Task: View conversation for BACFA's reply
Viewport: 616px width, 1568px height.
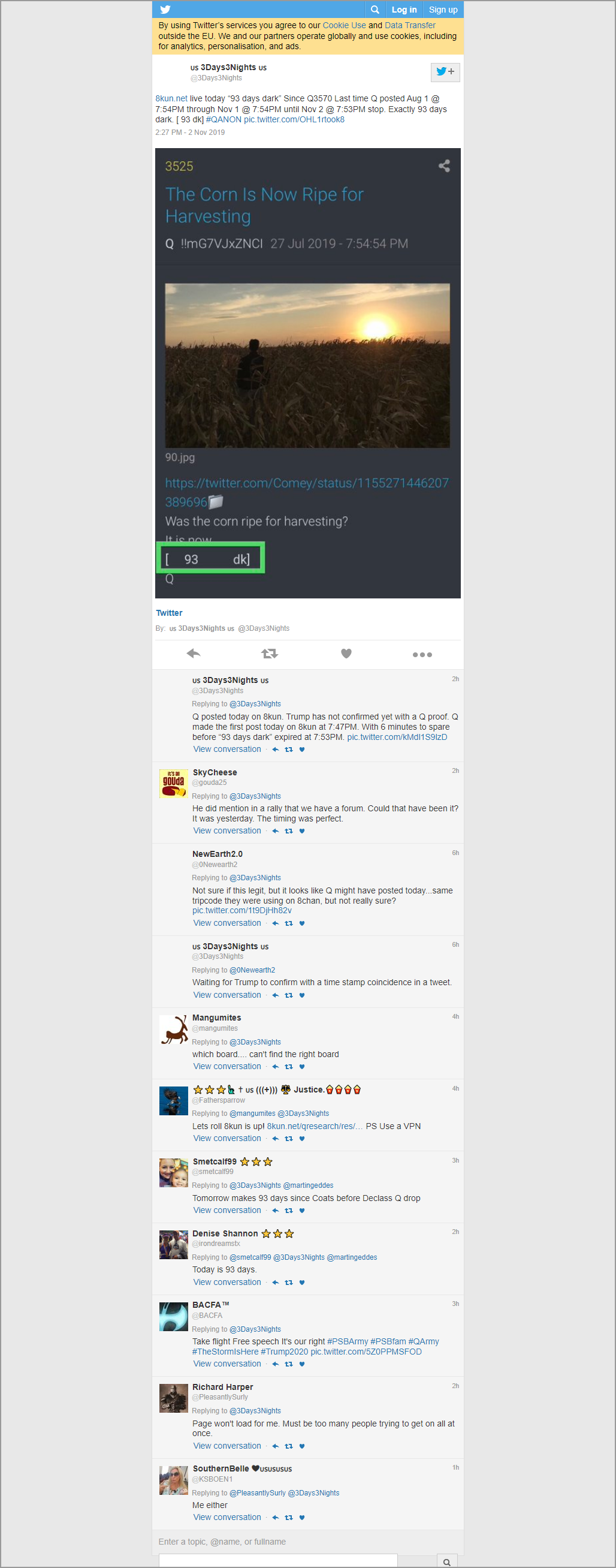Action: point(227,1364)
